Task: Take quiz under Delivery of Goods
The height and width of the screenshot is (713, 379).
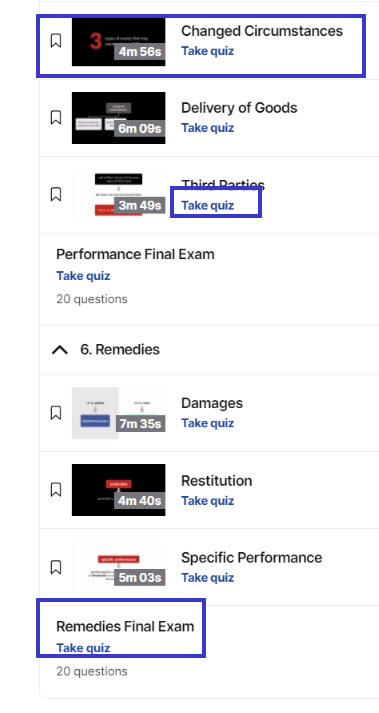Action: (x=207, y=128)
